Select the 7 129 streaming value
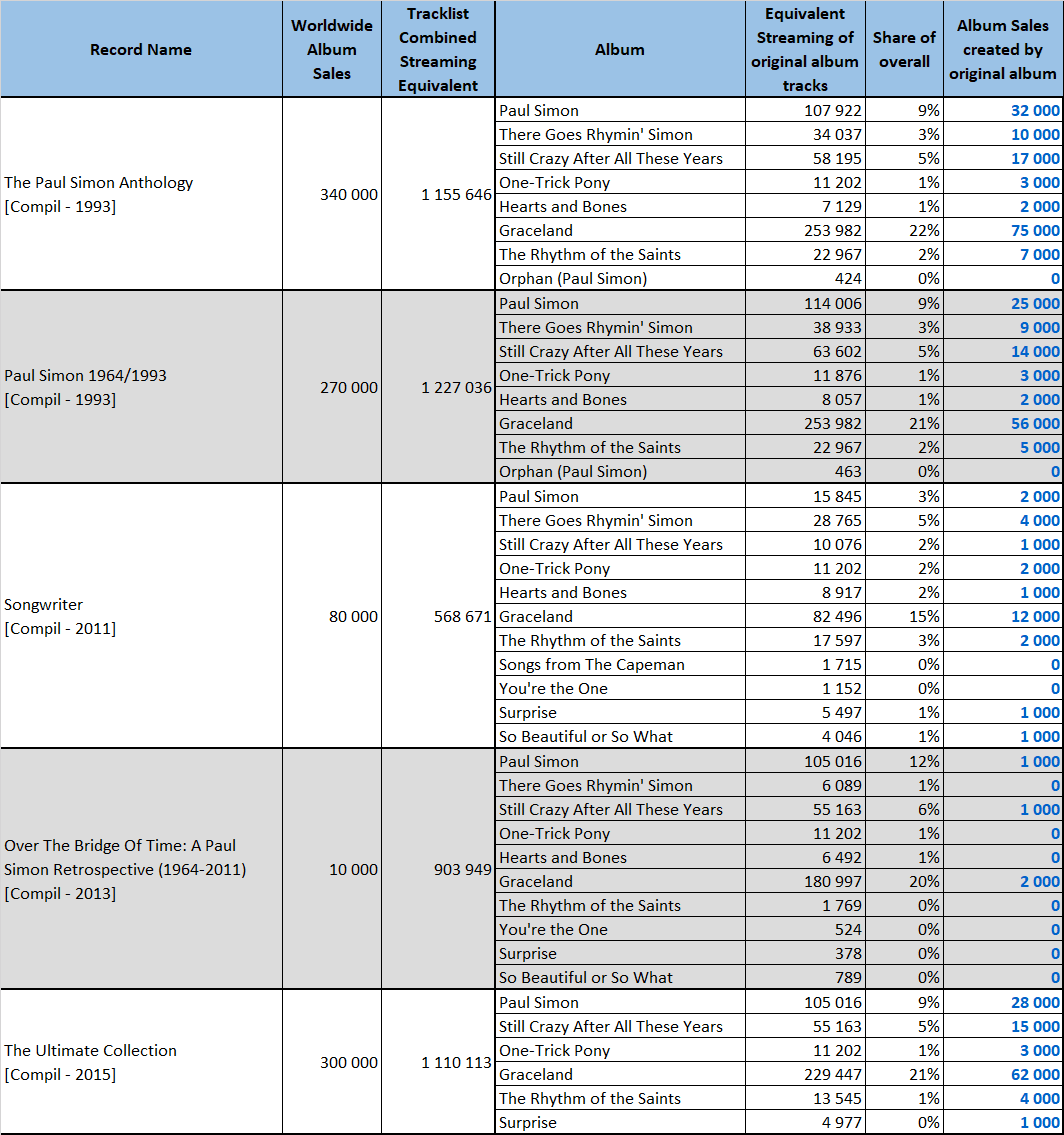This screenshot has height=1135, width=1064. [x=805, y=206]
